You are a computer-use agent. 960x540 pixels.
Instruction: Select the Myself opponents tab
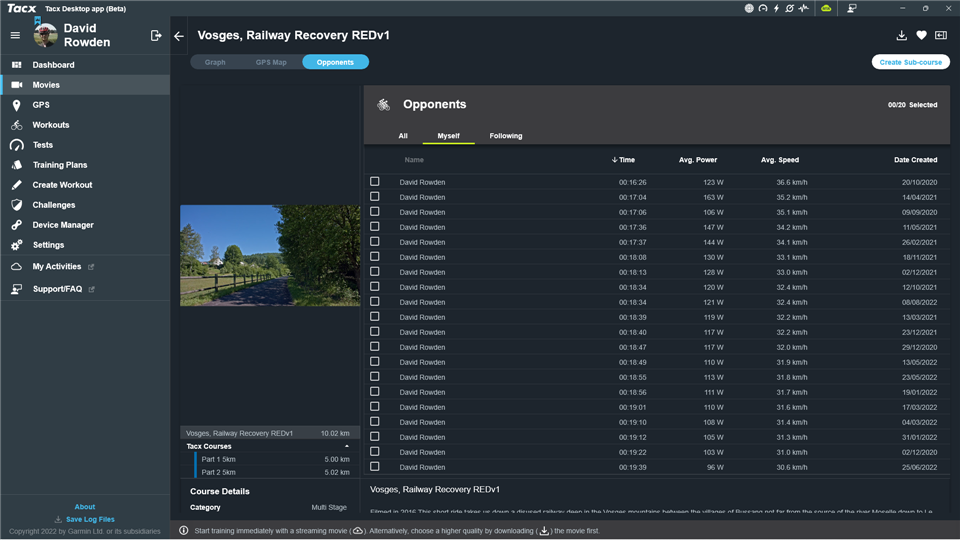pyautogui.click(x=448, y=136)
